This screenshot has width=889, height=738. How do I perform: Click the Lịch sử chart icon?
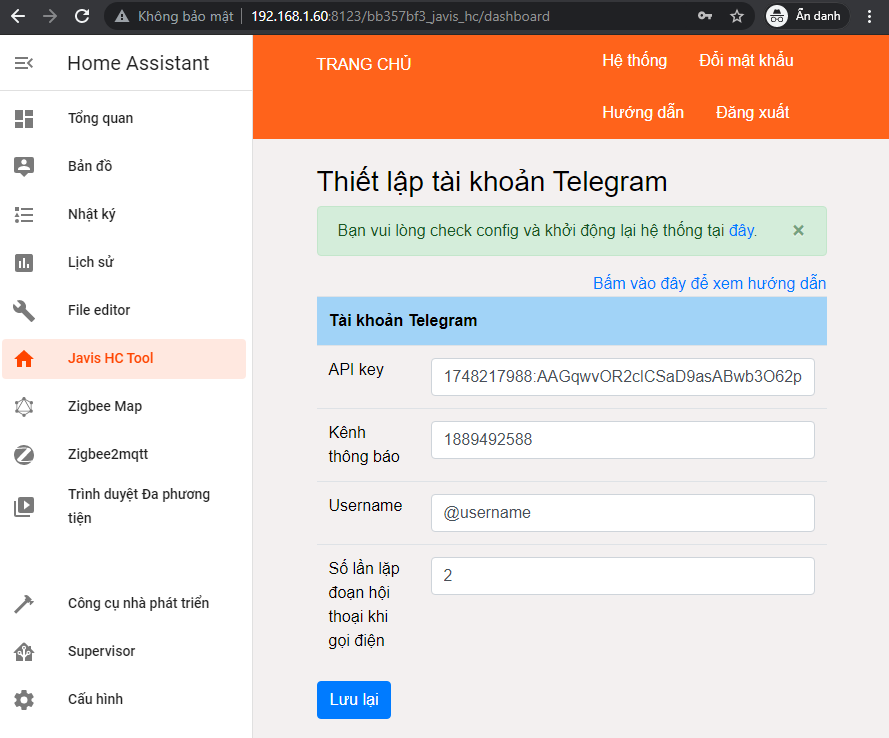click(24, 262)
